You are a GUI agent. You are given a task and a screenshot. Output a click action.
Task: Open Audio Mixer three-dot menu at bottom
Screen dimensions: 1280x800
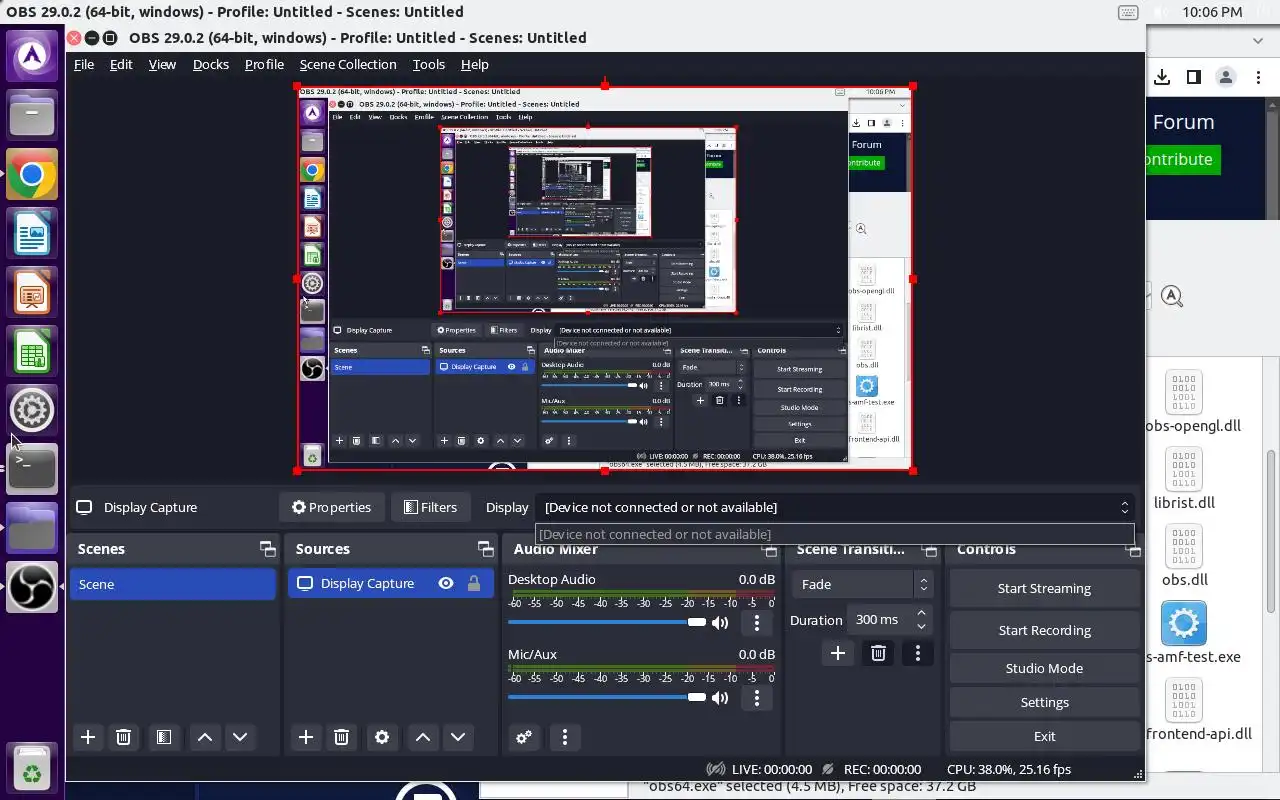565,737
